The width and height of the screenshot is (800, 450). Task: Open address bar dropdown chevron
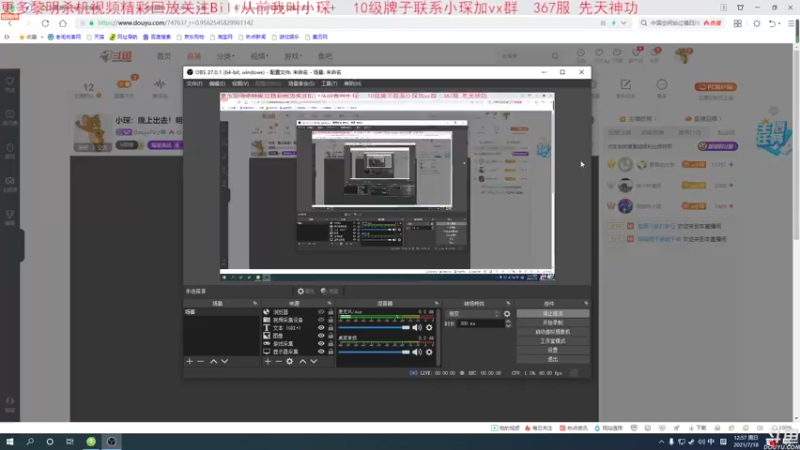tap(623, 23)
